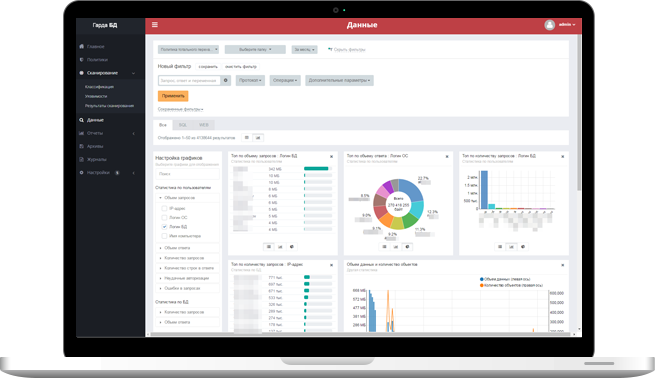This screenshot has width=655, height=378.
Task: Click the query search input field
Action: click(x=189, y=80)
